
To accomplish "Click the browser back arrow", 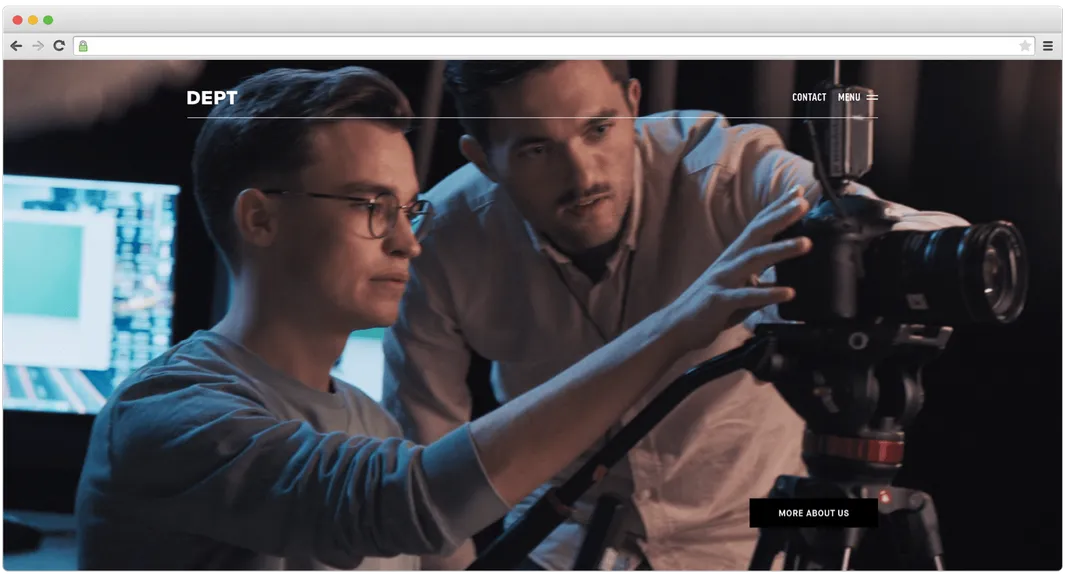I will [16, 46].
